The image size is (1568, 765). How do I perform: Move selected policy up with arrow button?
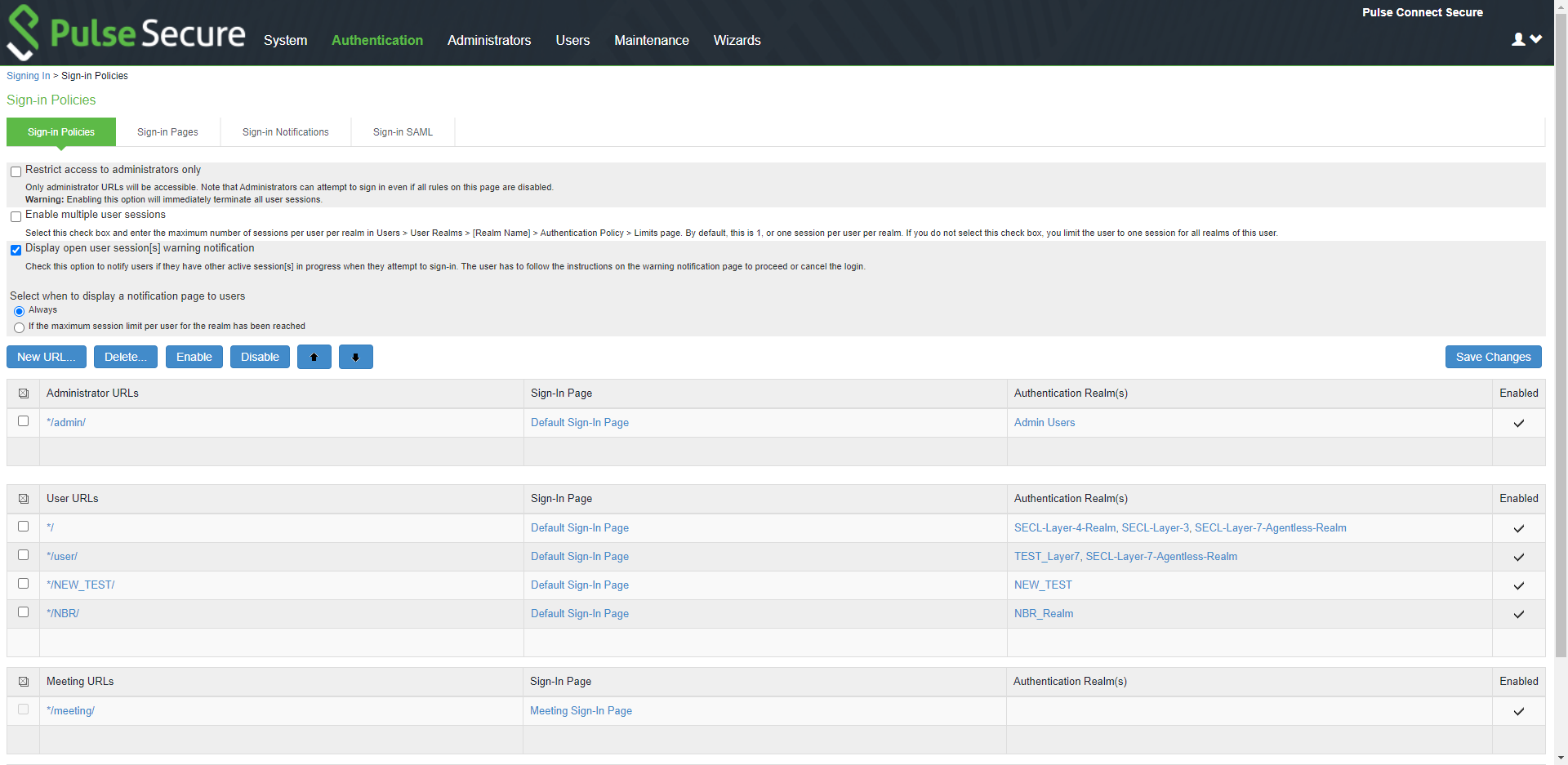[314, 358]
